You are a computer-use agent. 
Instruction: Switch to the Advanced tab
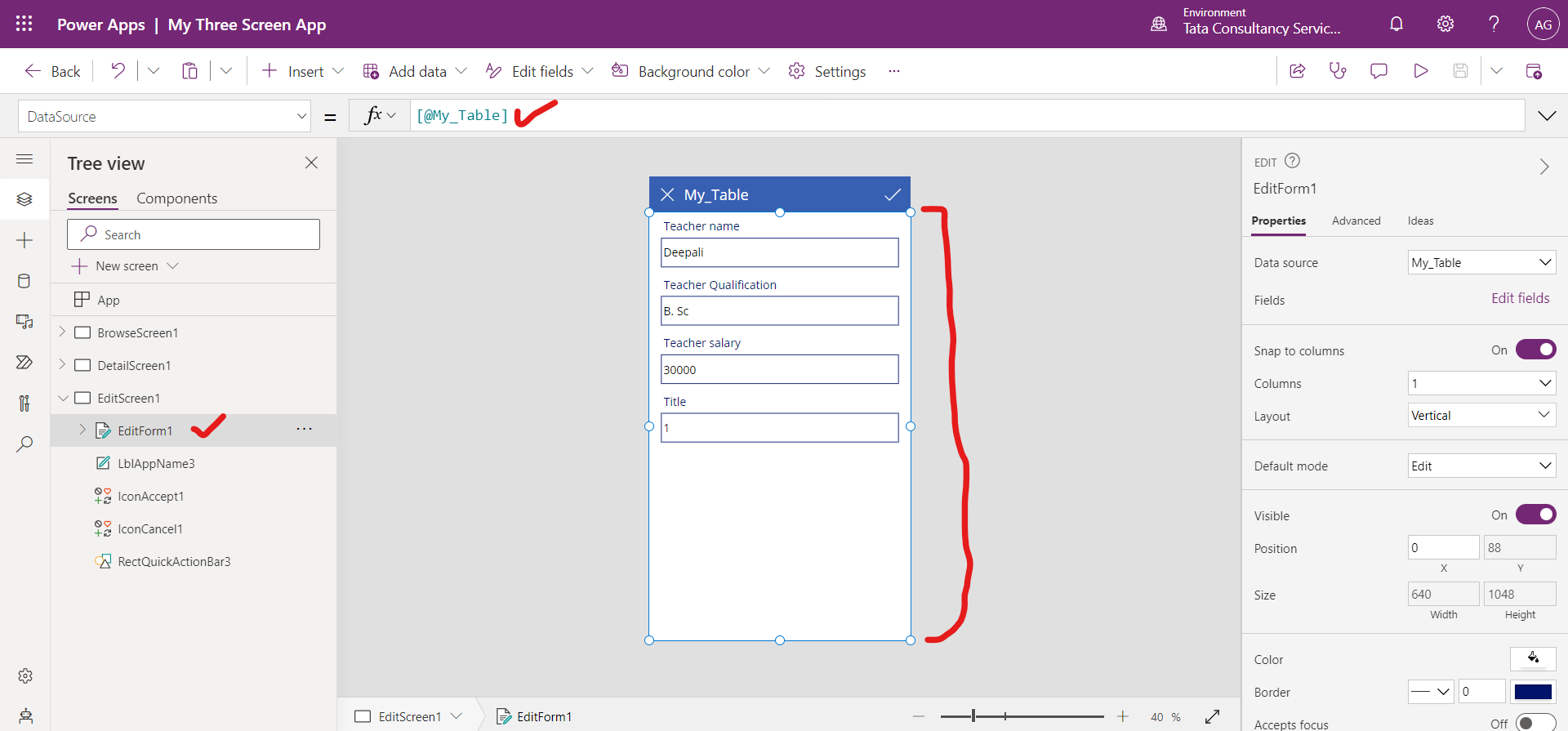pos(1356,221)
